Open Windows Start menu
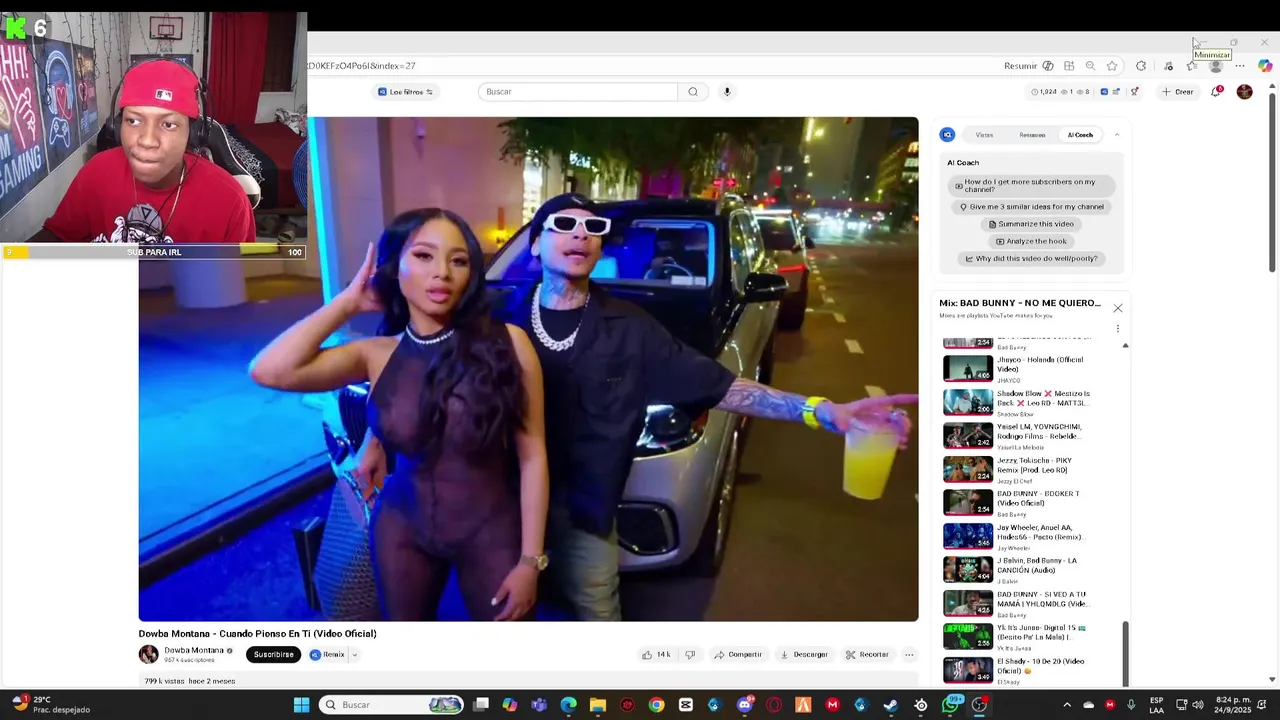Screen dimensions: 1280x720 point(301,705)
